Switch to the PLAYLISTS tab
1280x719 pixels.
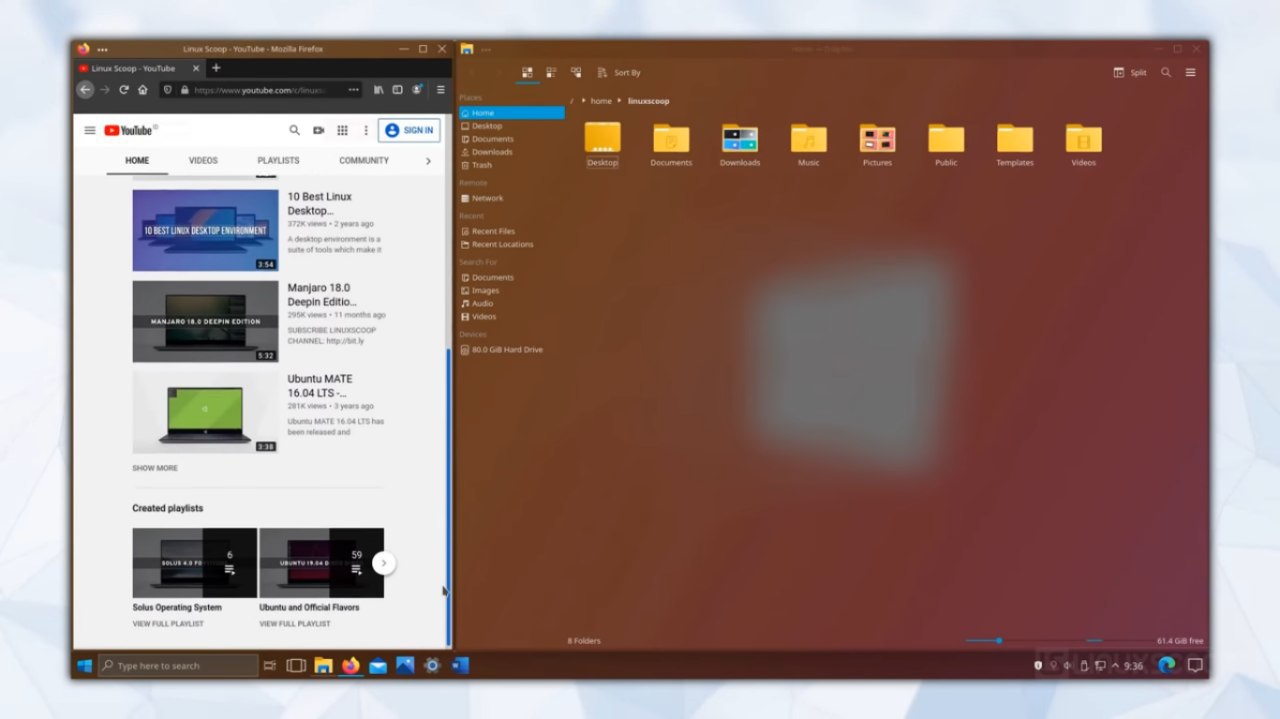pos(278,160)
